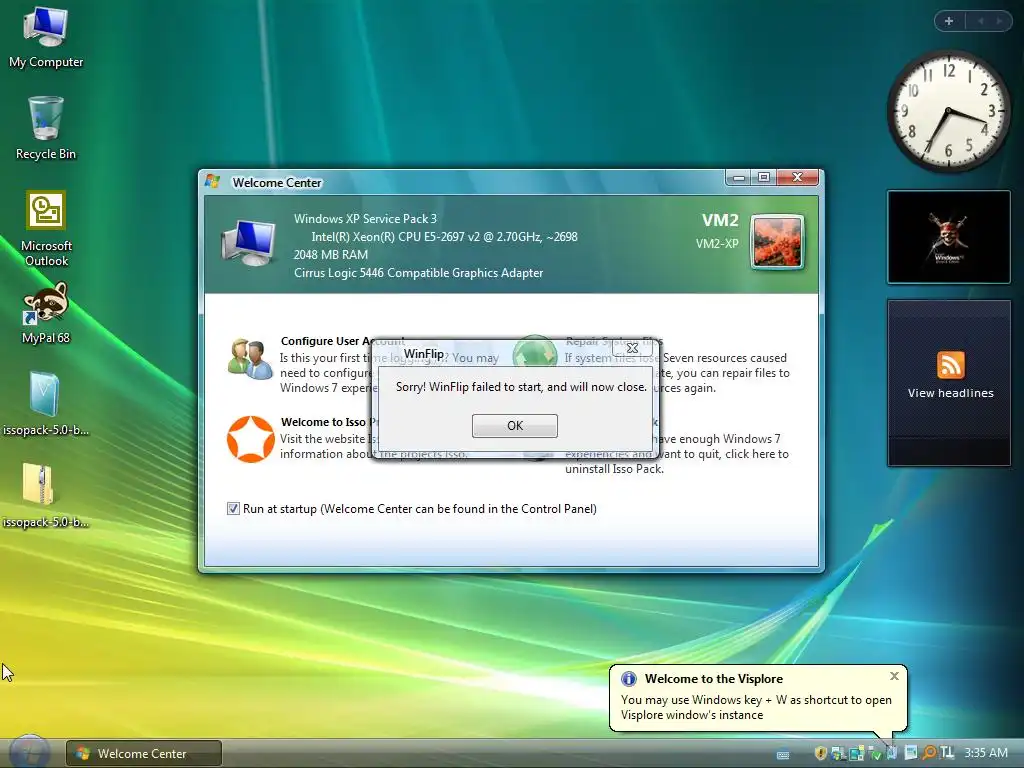This screenshot has height=768, width=1024.
Task: Open the Start menu orb
Action: (29, 752)
